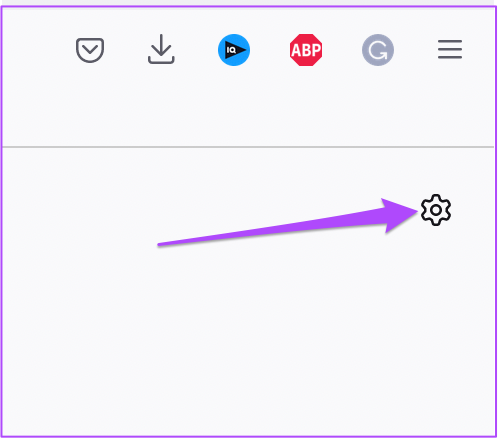Open the blue IQ extension icon
This screenshot has width=498, height=438.
(234, 50)
